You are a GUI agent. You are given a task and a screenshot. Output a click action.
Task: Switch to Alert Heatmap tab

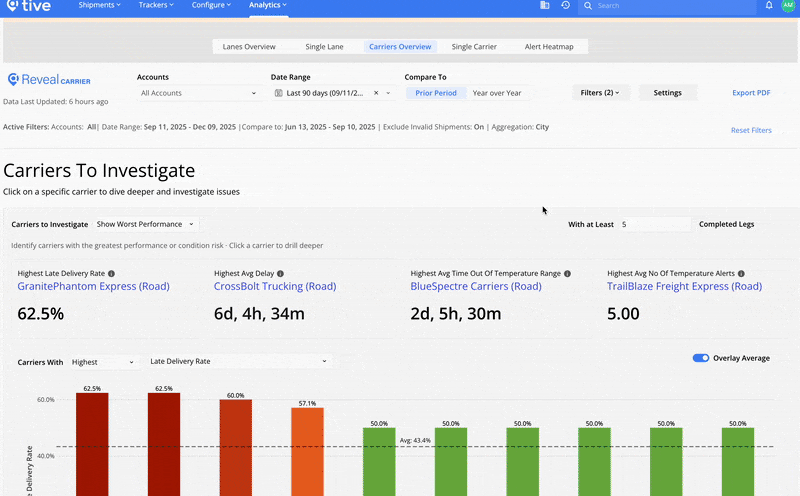pos(549,46)
